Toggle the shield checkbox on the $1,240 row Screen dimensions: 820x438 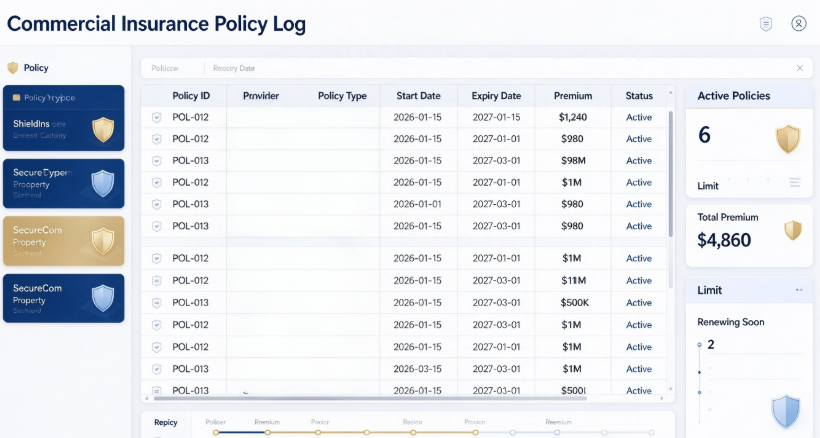pyautogui.click(x=156, y=118)
